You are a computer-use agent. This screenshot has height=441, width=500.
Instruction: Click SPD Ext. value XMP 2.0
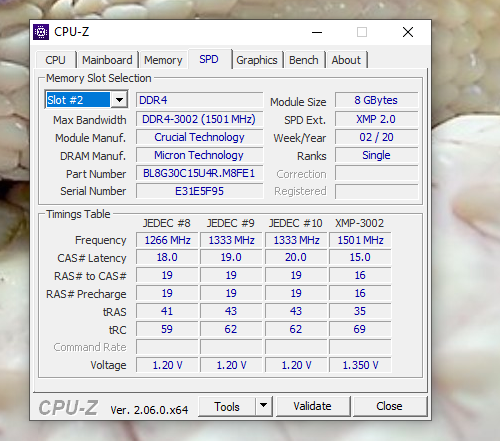[x=376, y=119]
